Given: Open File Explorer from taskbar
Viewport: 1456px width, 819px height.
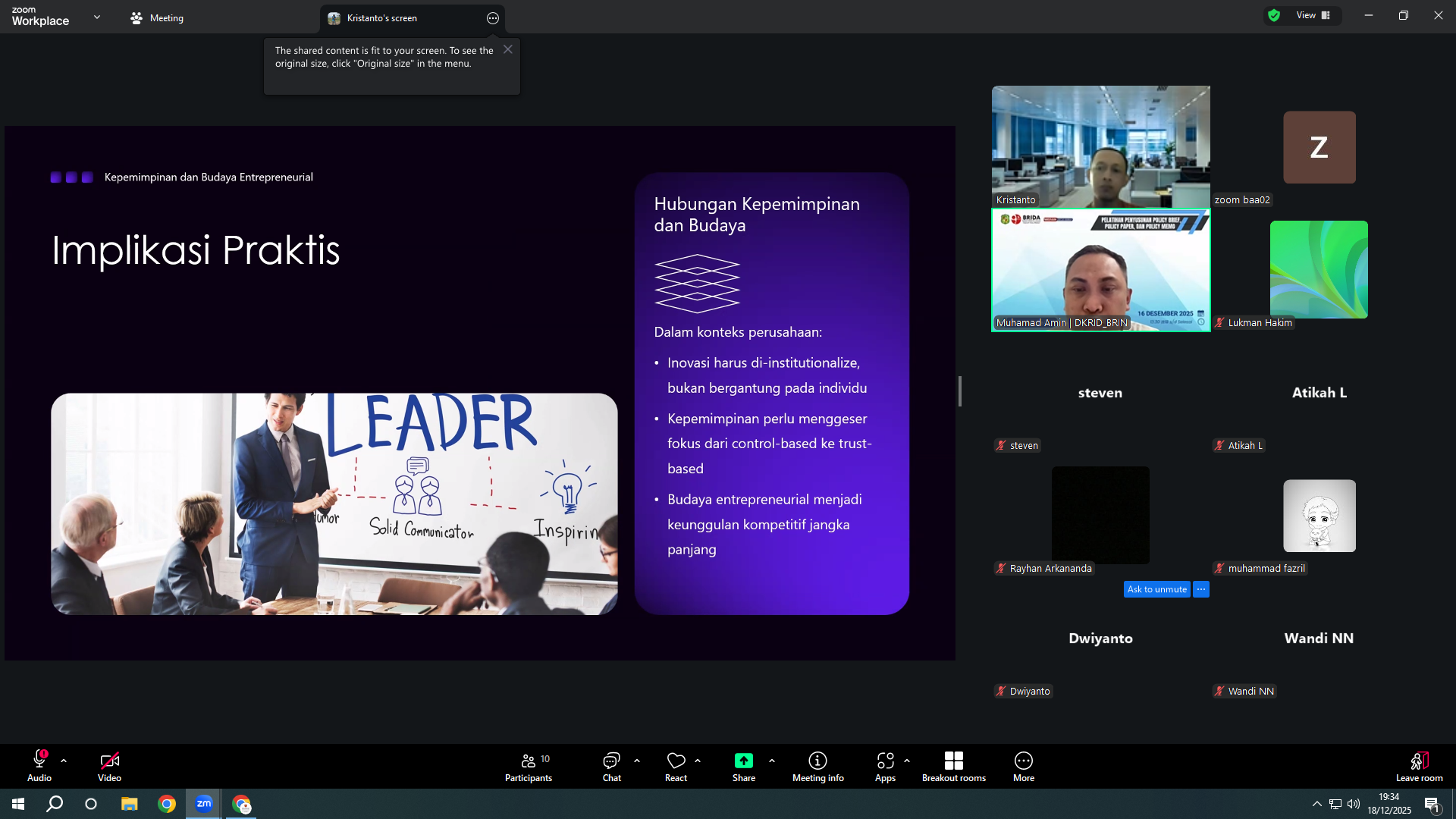Looking at the screenshot, I should pos(130,804).
